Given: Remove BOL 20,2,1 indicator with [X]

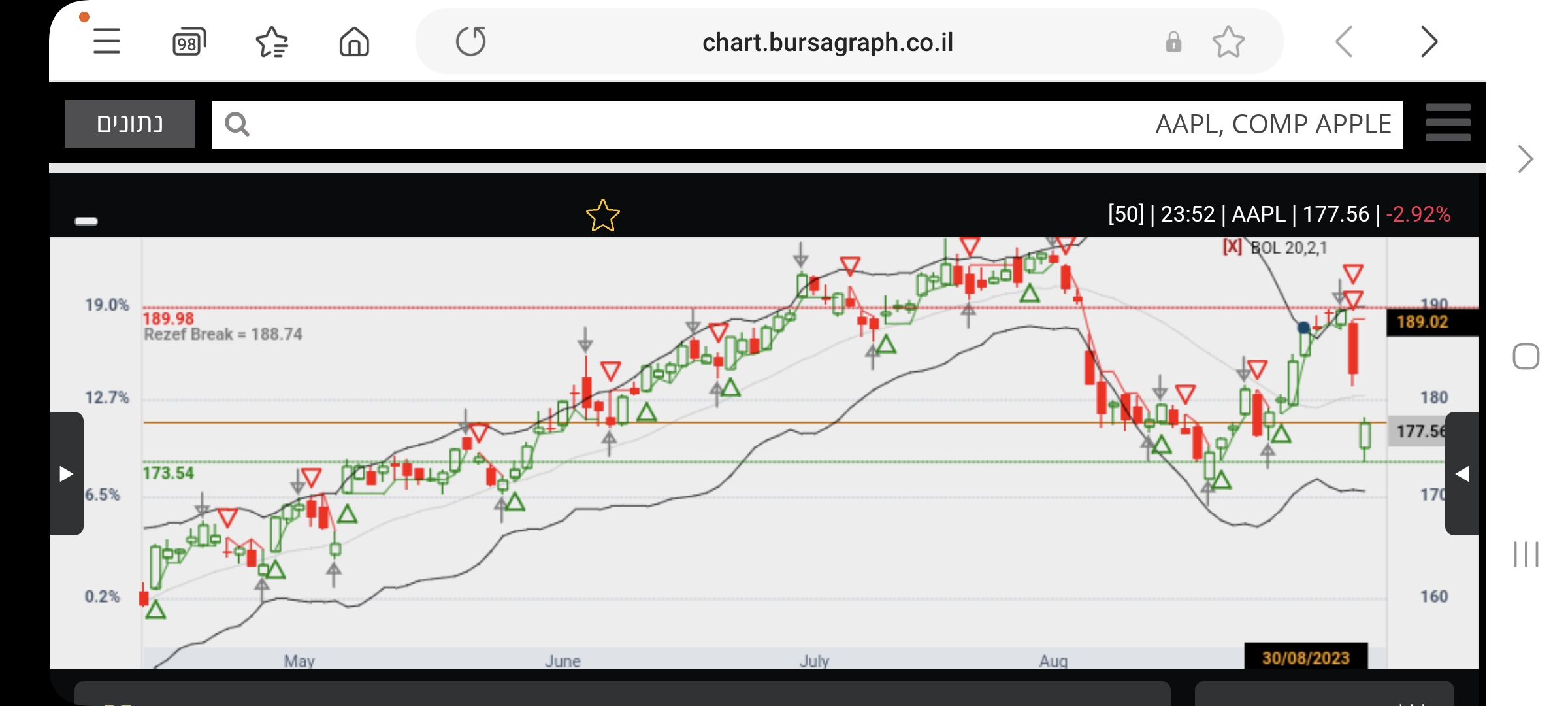Looking at the screenshot, I should tap(1232, 247).
